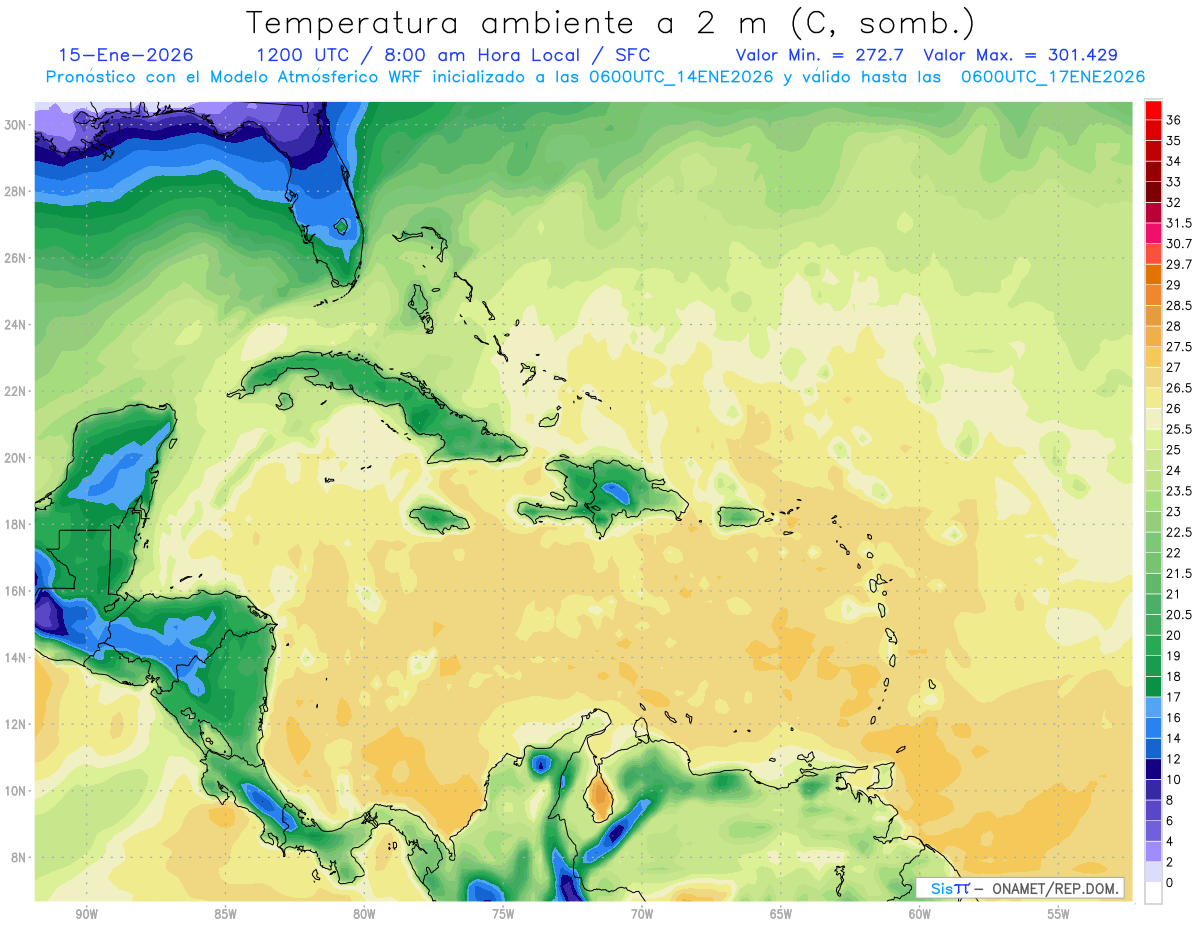Image resolution: width=1200 pixels, height=927 pixels.
Task: Click the legend value 0
Action: tap(1170, 883)
